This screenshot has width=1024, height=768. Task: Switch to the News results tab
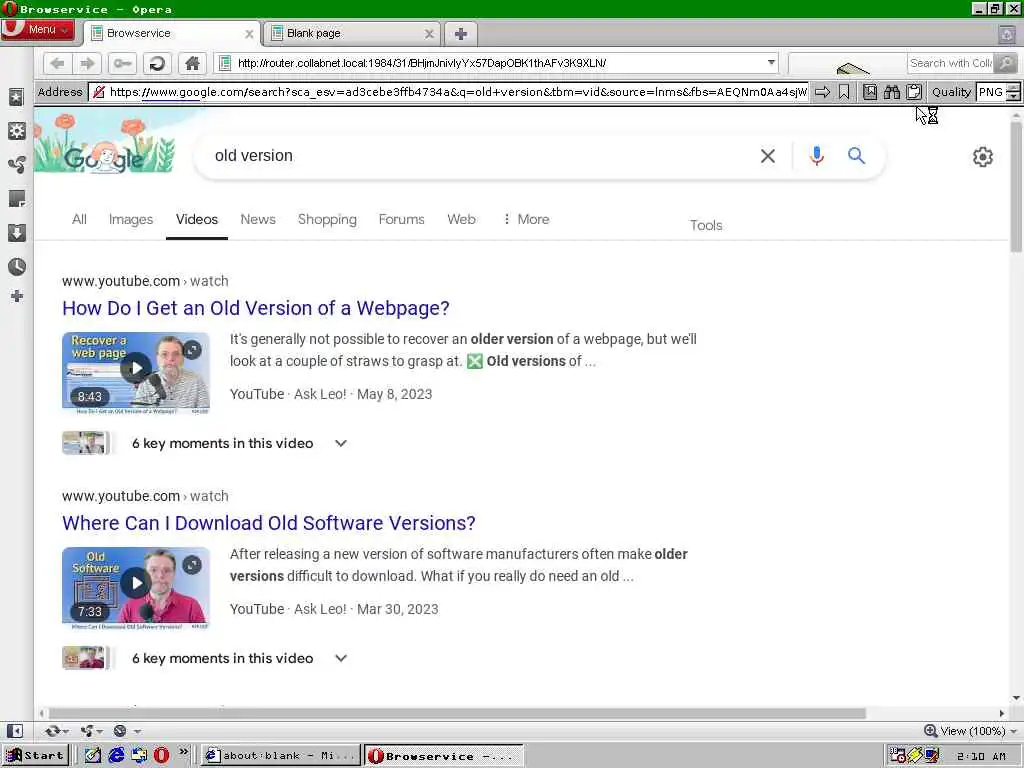258,219
